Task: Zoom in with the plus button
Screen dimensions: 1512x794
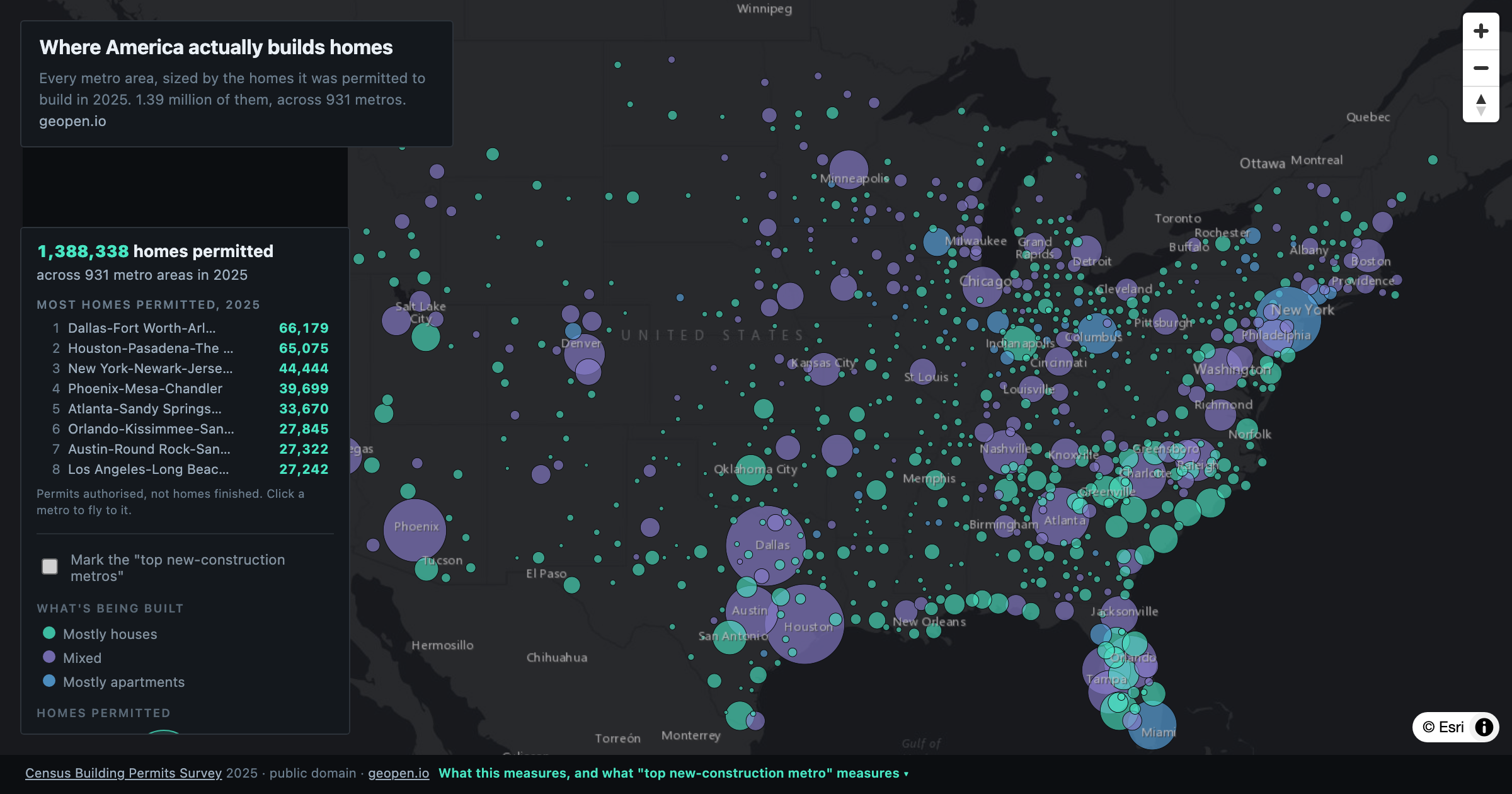Action: pyautogui.click(x=1480, y=31)
